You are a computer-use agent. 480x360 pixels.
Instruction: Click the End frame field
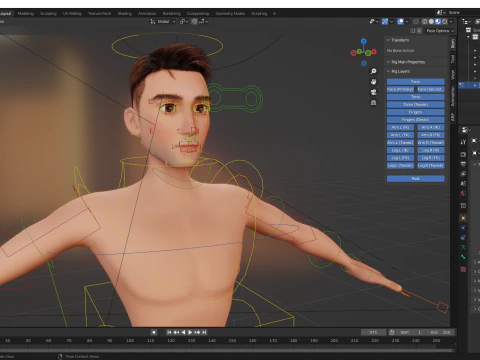[x=440, y=332]
